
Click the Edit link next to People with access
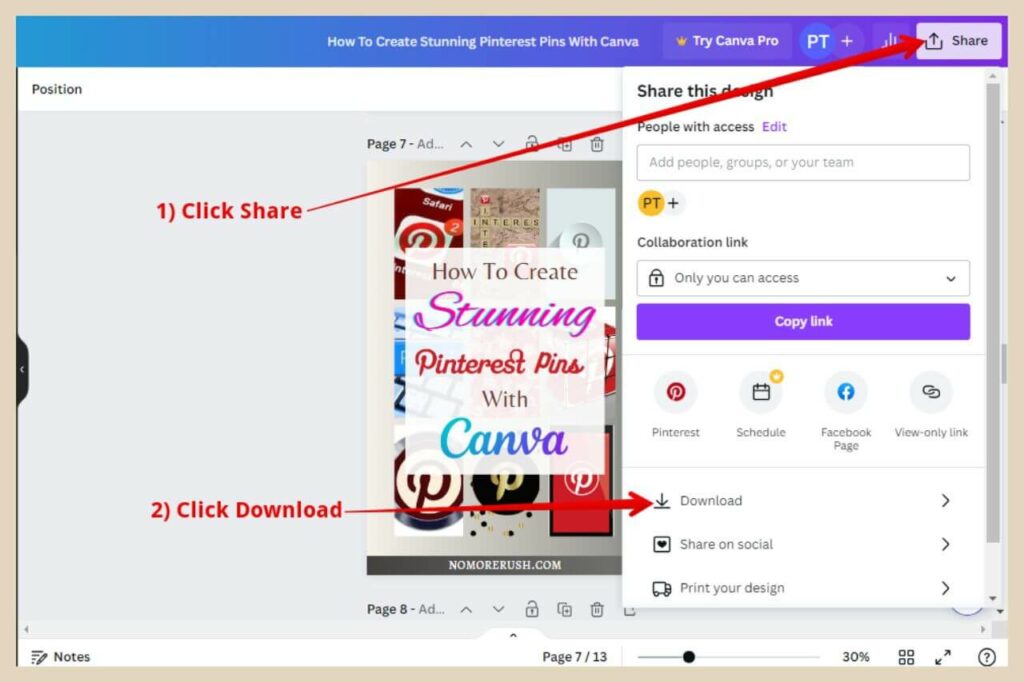coord(775,127)
